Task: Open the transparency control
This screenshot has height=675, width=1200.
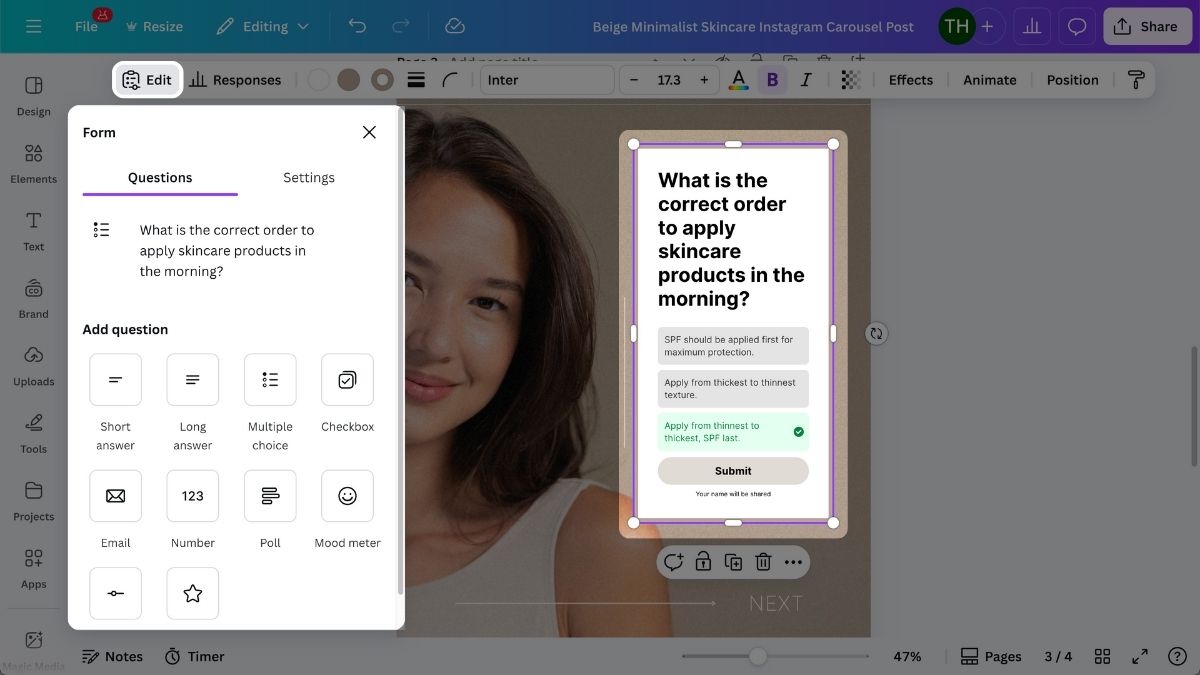Action: pyautogui.click(x=851, y=80)
